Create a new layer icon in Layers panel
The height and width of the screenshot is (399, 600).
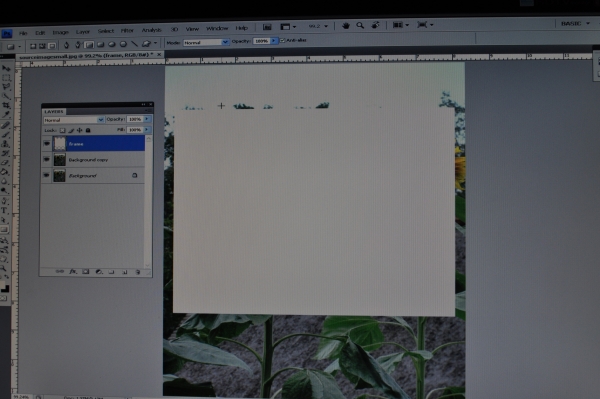point(125,272)
